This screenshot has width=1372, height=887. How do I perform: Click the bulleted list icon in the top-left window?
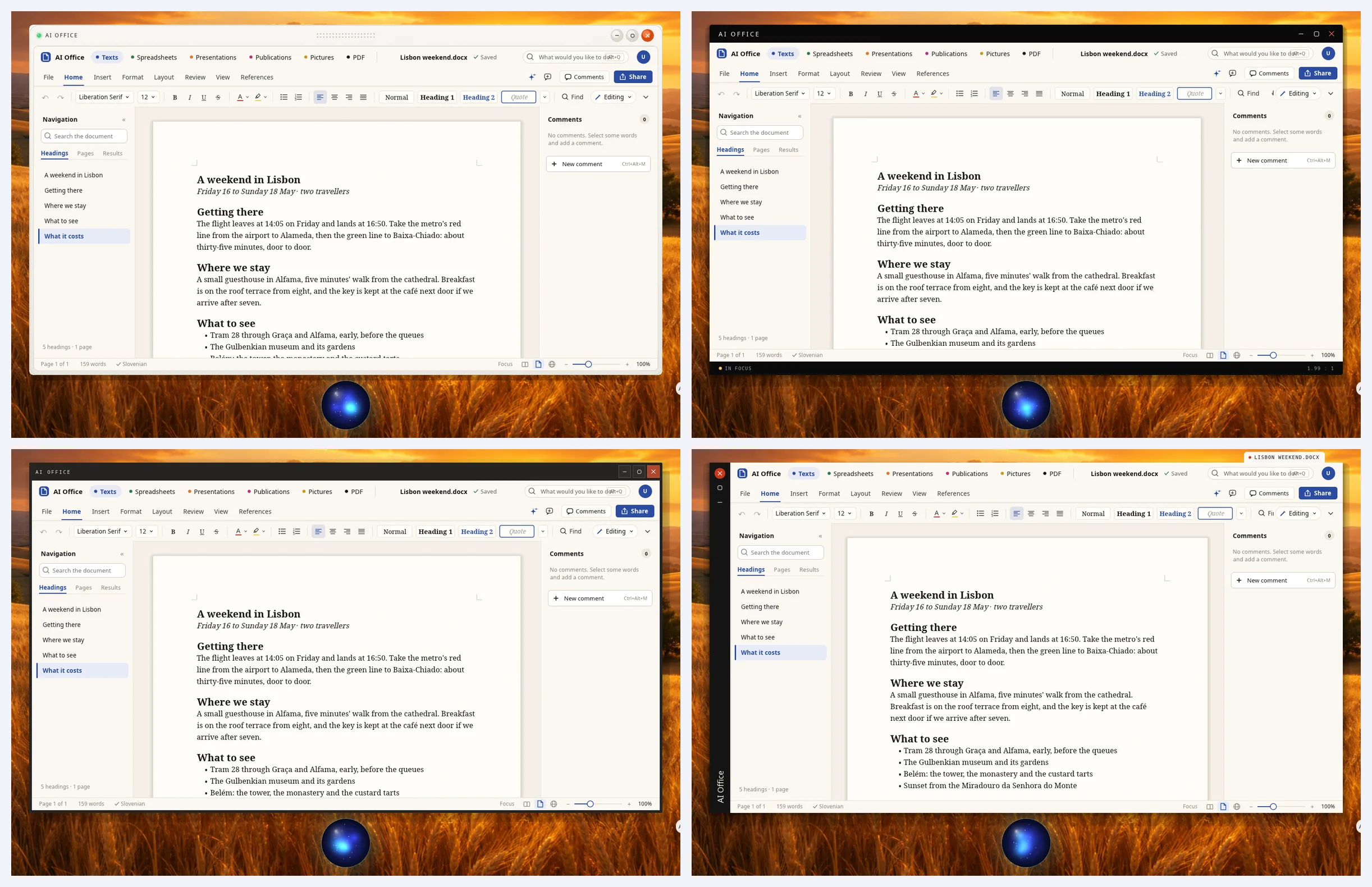click(x=284, y=97)
